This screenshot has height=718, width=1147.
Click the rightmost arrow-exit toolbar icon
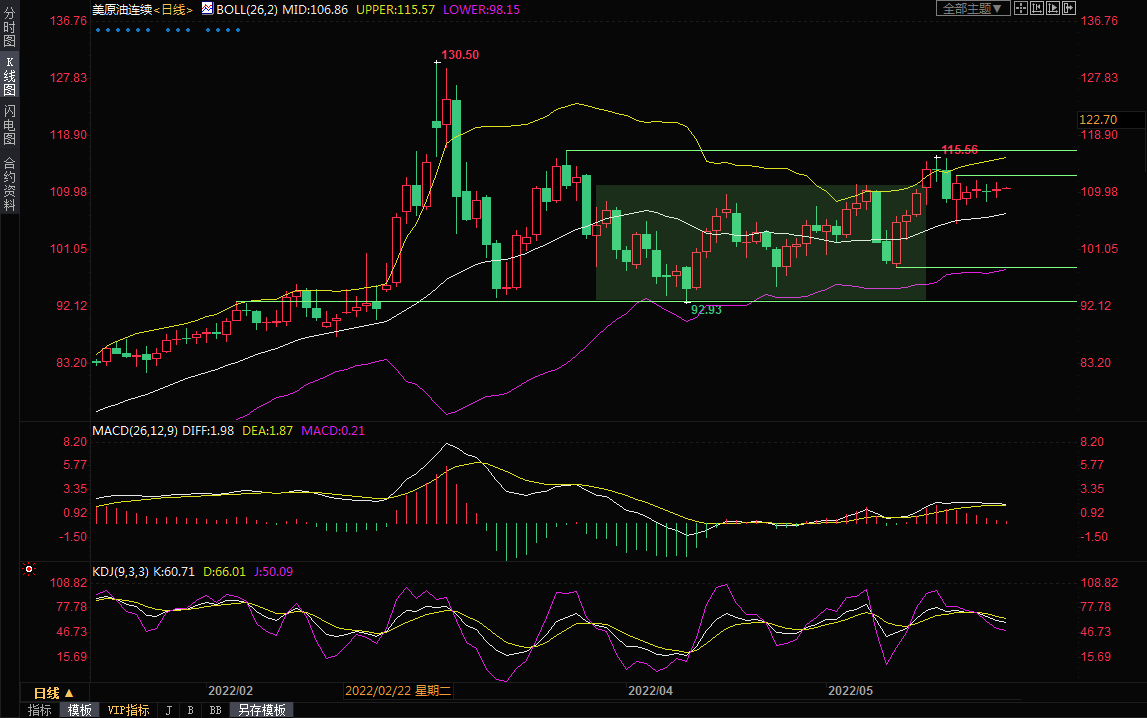point(1069,8)
